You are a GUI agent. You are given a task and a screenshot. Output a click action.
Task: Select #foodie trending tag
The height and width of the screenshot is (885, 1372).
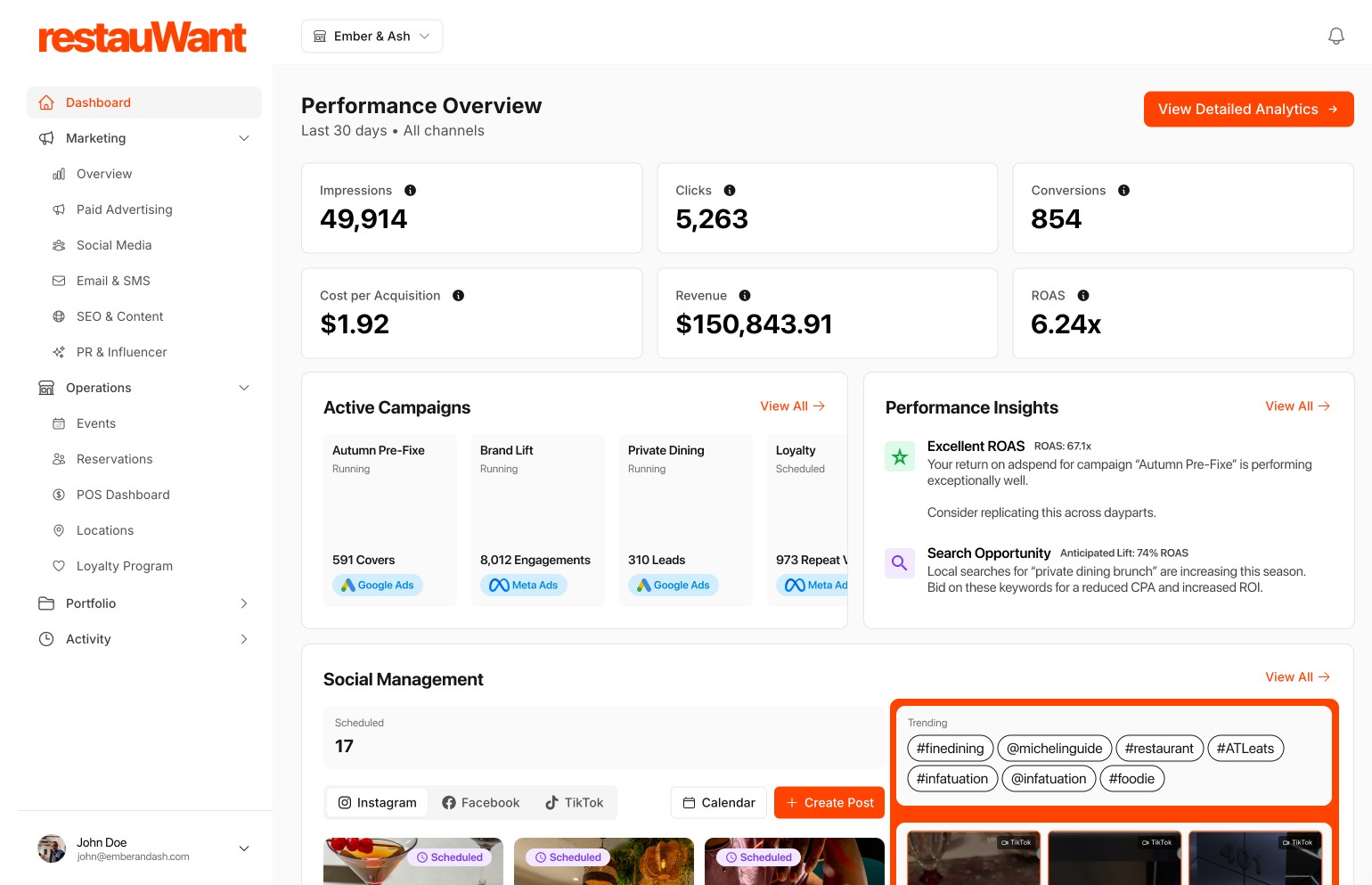point(1131,779)
